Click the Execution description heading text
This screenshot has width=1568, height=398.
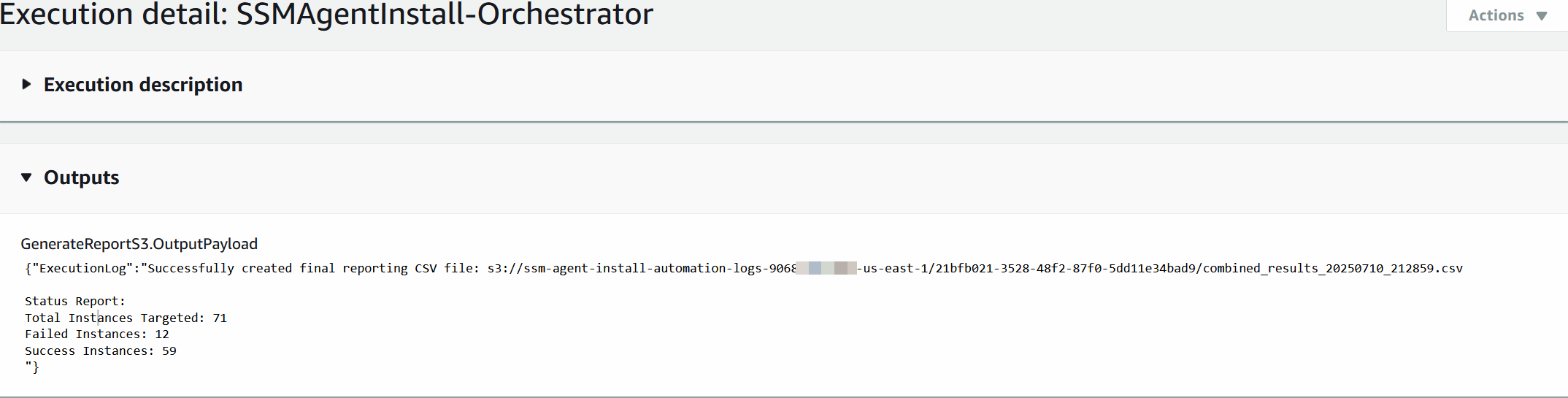pos(143,85)
